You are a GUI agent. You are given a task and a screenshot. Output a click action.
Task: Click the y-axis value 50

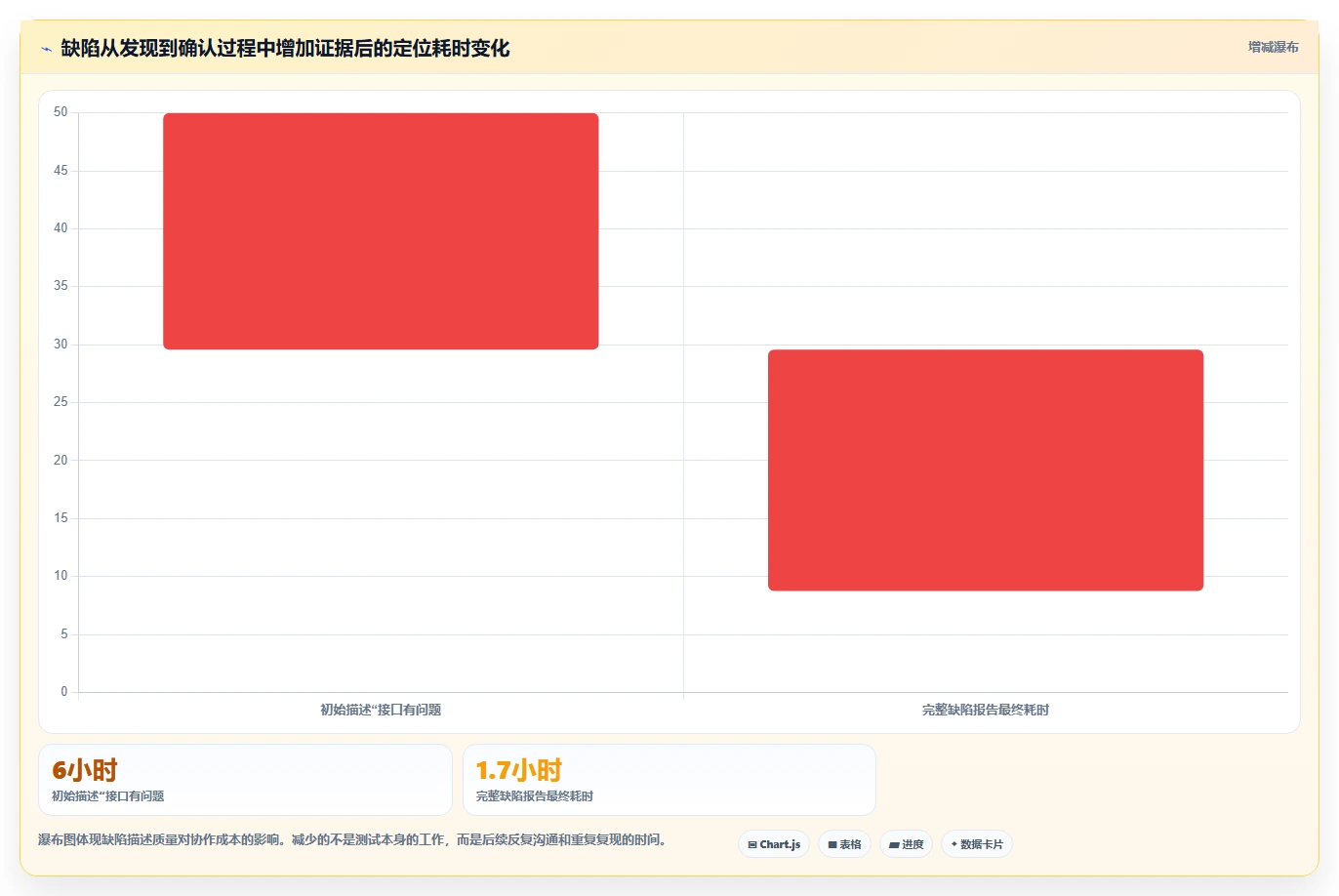click(x=61, y=112)
